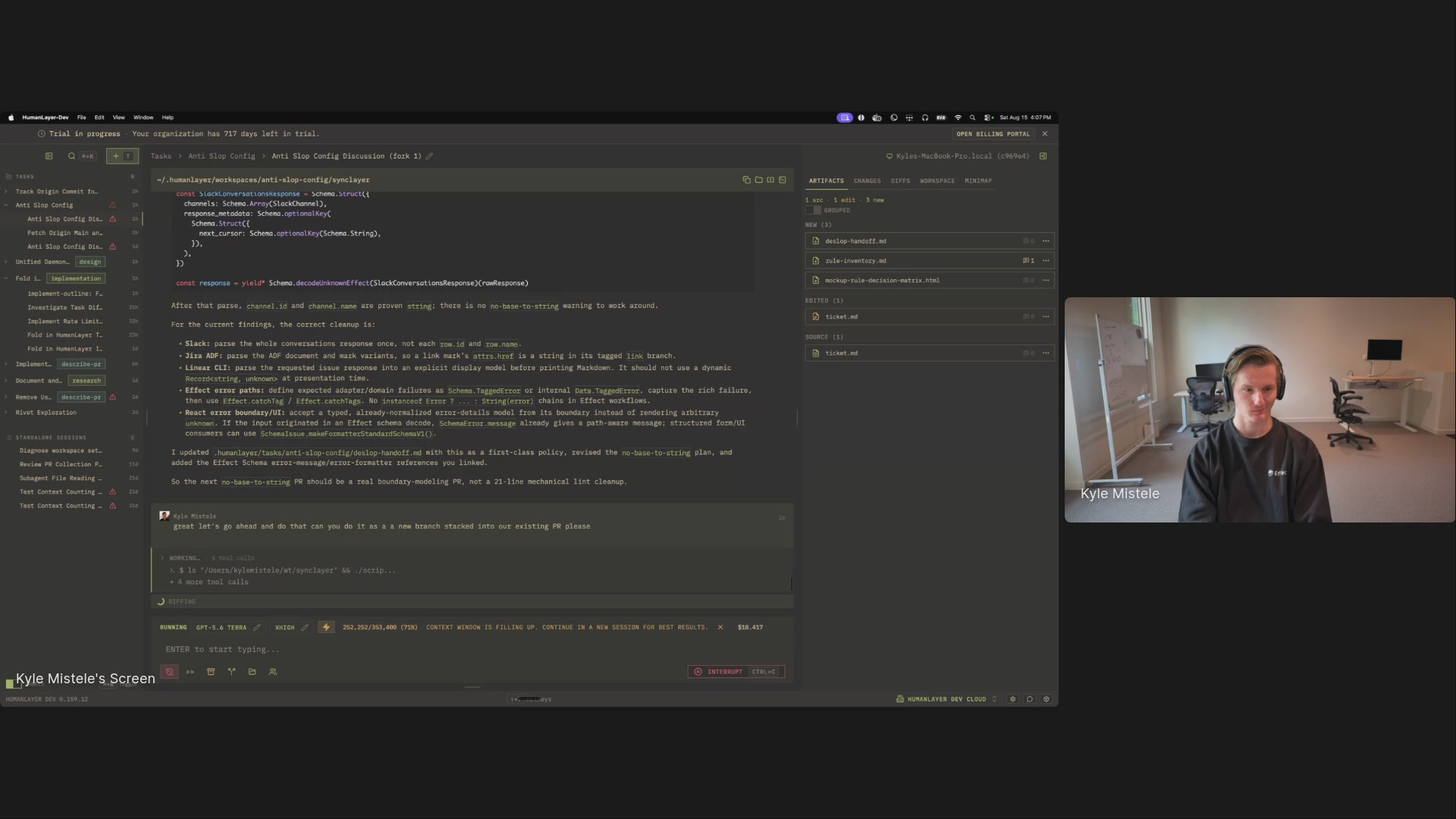Switch to the CHANGES tab

click(867, 181)
